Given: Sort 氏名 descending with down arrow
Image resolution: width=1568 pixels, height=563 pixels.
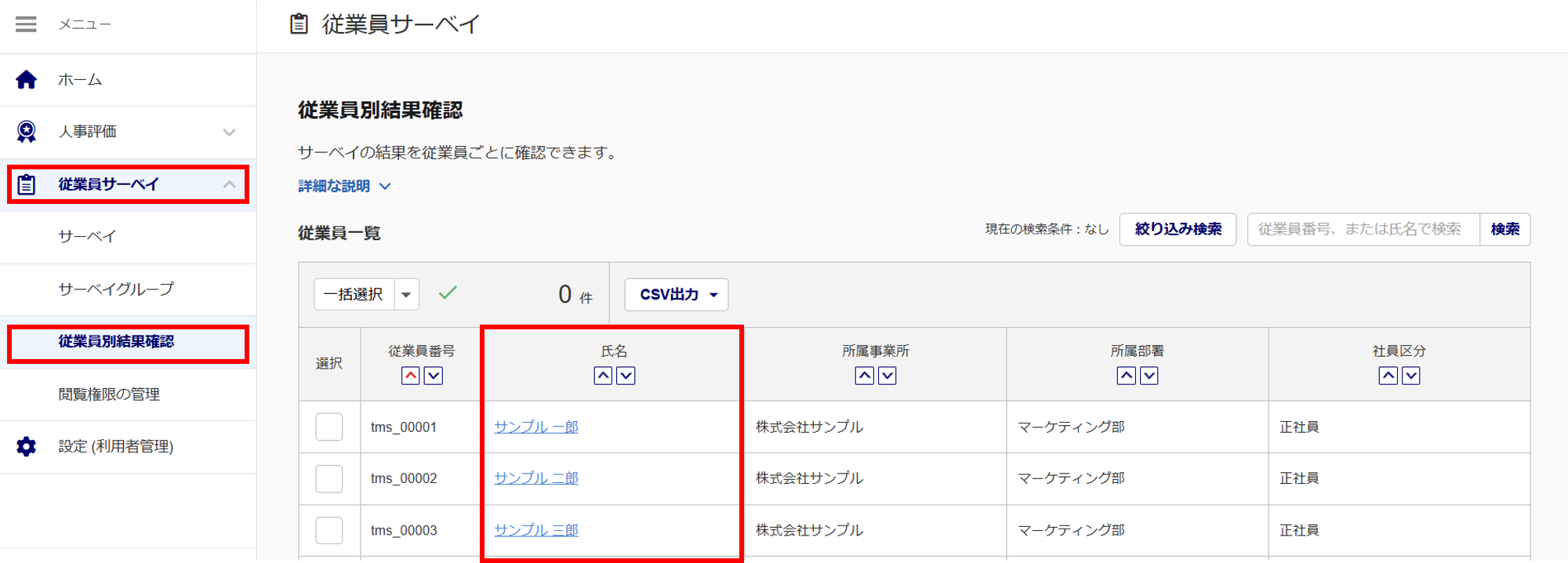Looking at the screenshot, I should [x=626, y=376].
